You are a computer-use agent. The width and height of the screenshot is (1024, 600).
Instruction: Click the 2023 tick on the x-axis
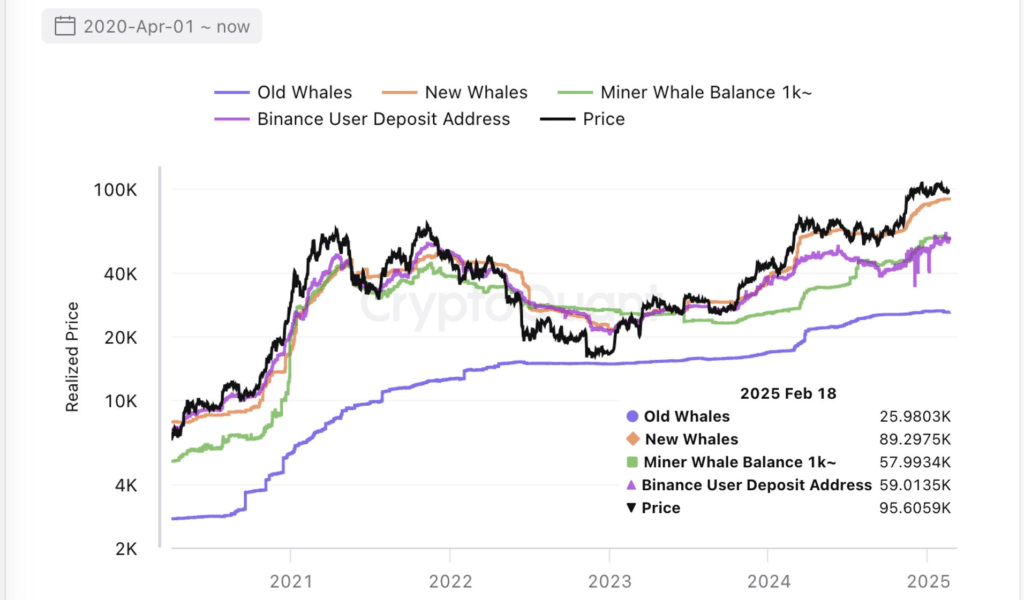(609, 581)
